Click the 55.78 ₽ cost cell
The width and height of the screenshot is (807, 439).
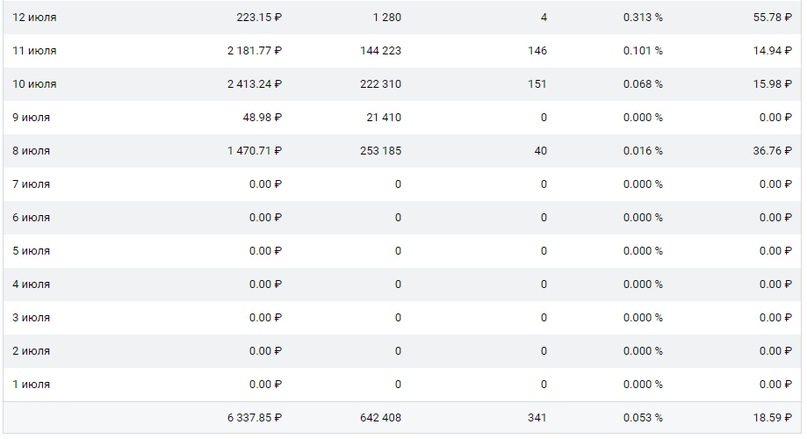point(772,17)
